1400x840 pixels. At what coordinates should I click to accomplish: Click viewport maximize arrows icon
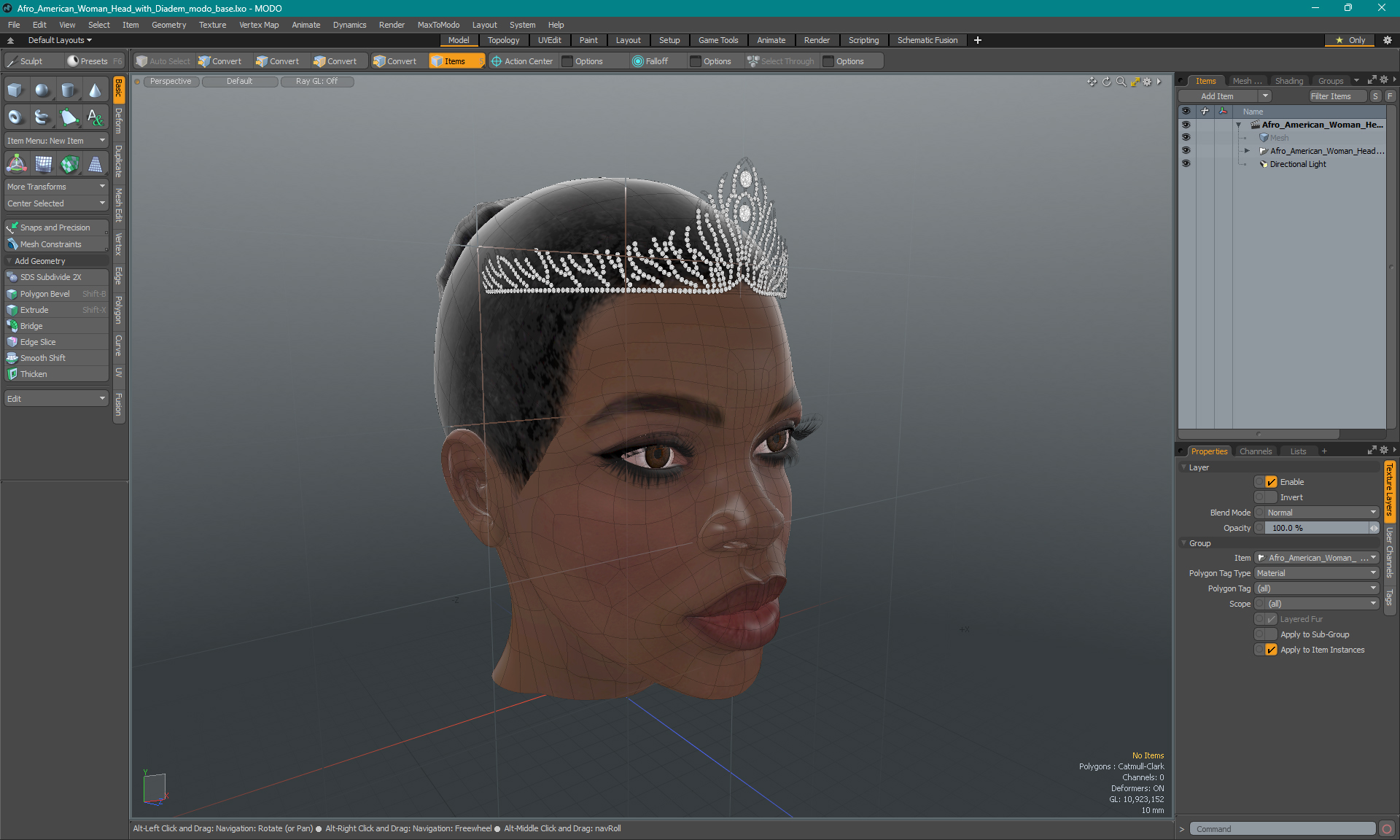coord(1135,82)
